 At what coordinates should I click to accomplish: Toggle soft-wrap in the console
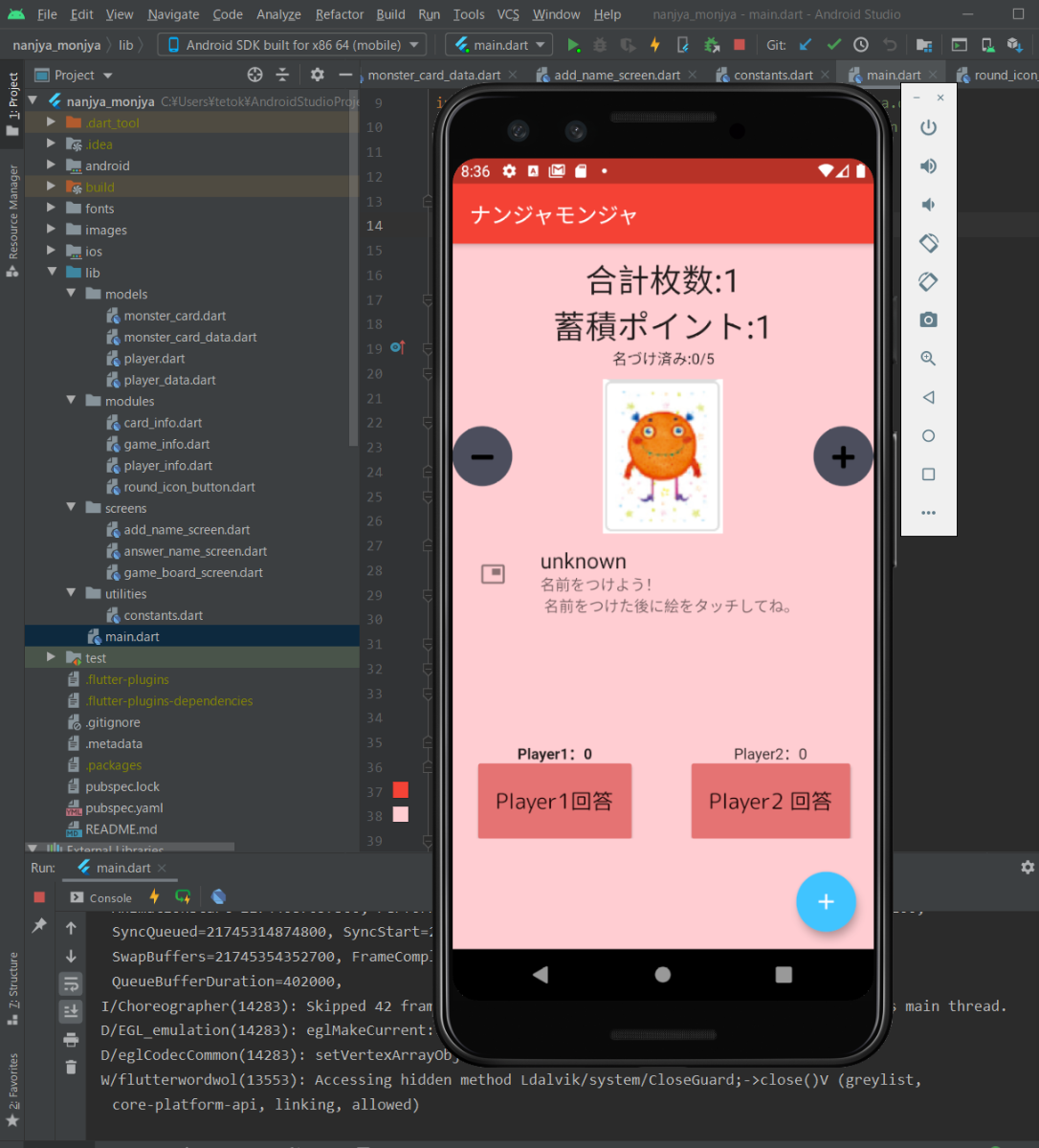pyautogui.click(x=71, y=983)
